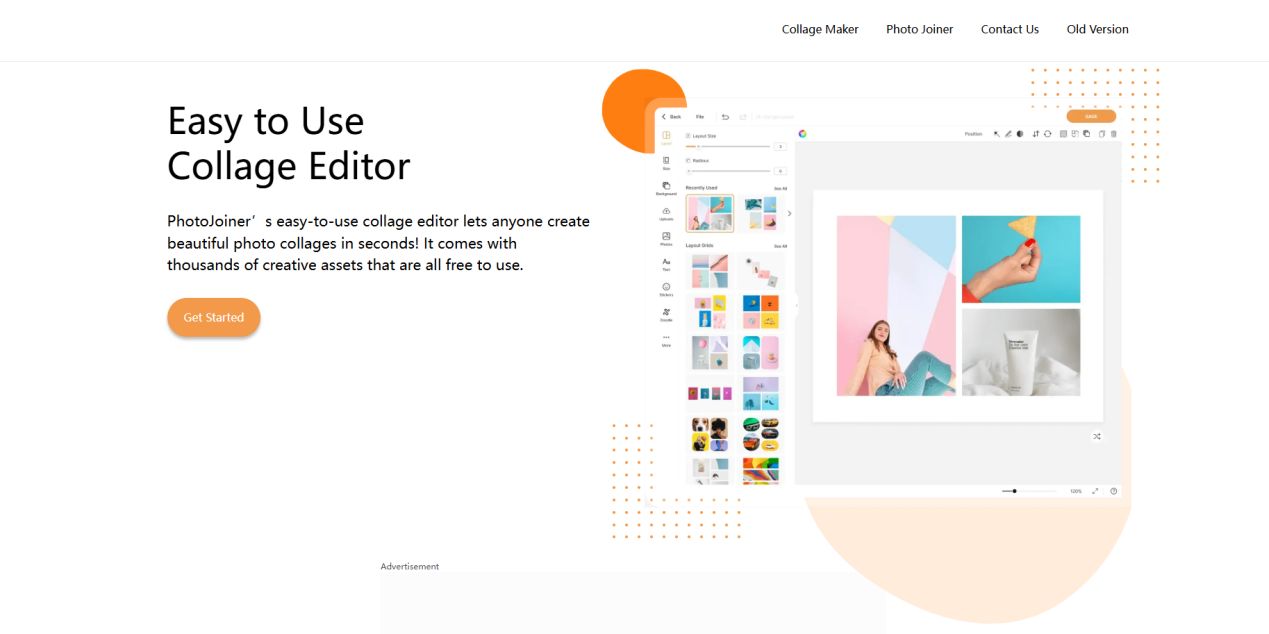Select the four-in-a-row strip layout thumbnail
This screenshot has width=1269, height=634.
(x=710, y=393)
